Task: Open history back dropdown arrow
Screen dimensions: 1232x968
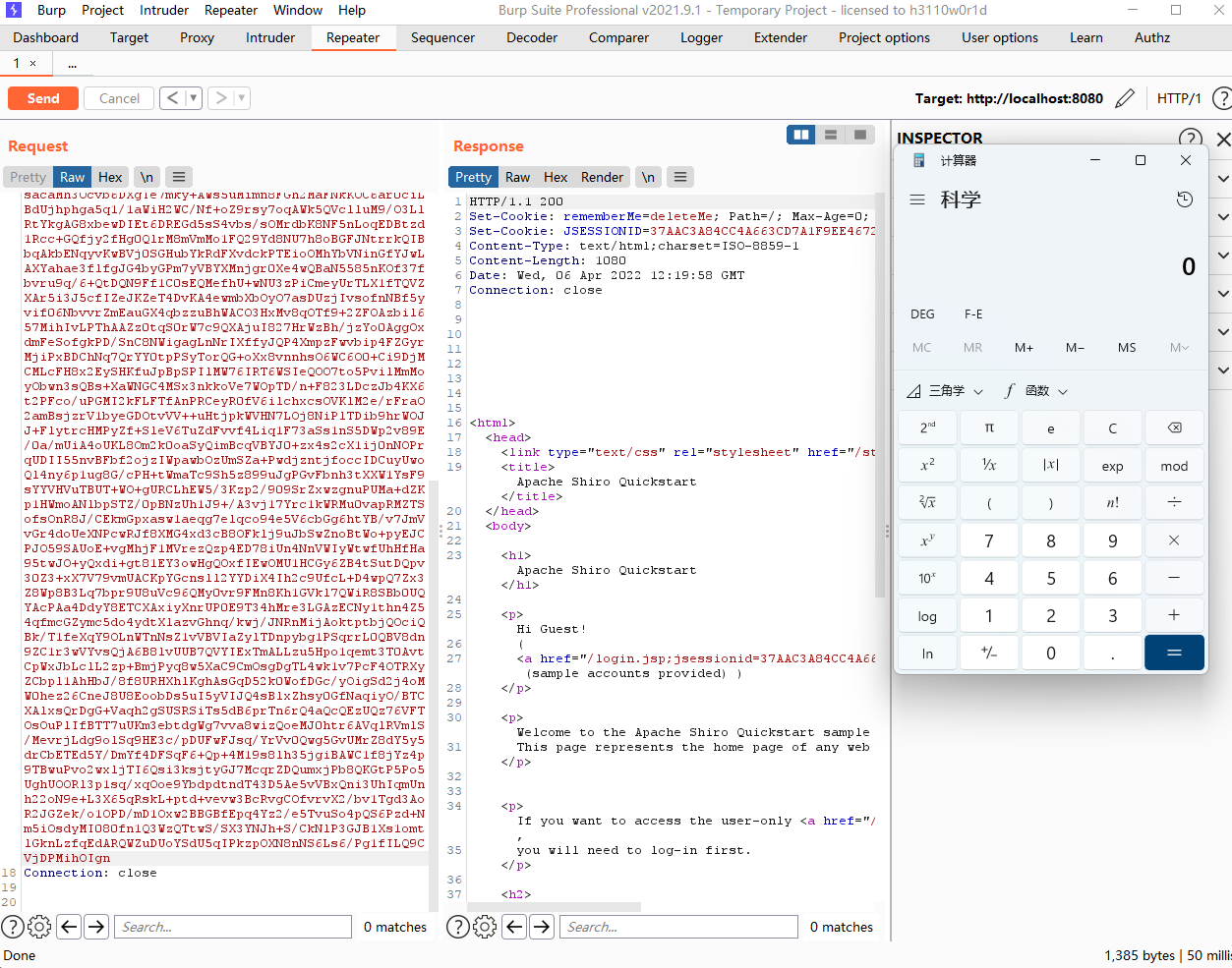Action: click(x=194, y=98)
